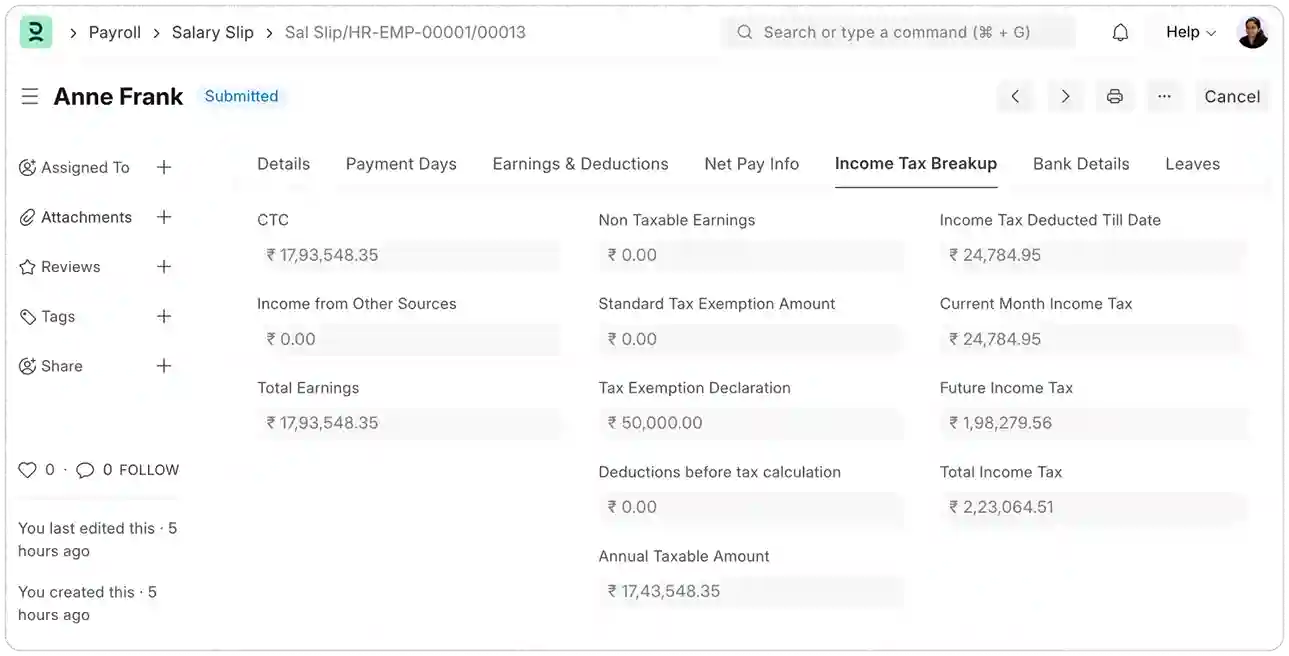The height and width of the screenshot is (656, 1289).
Task: Open the Help dropdown
Action: click(1187, 31)
